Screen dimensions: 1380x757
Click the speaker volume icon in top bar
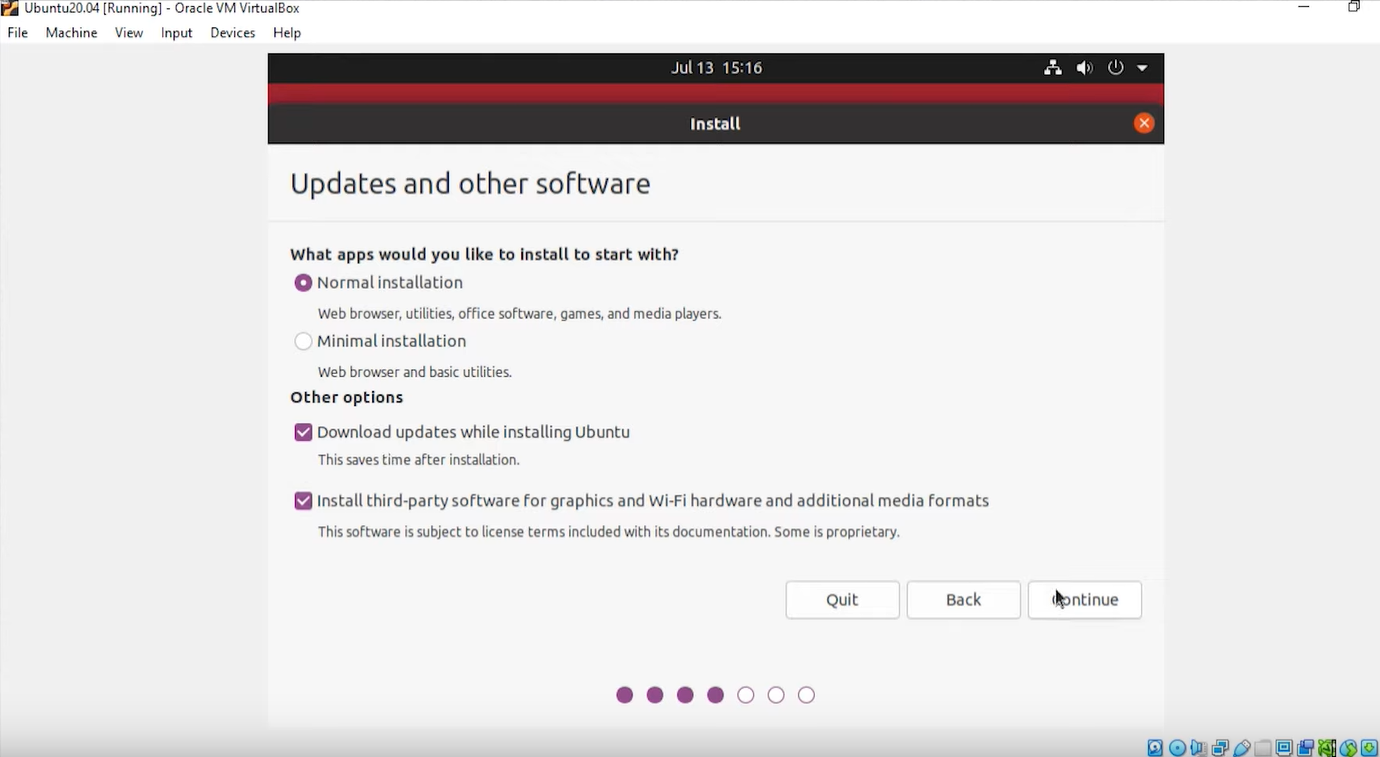click(1084, 67)
